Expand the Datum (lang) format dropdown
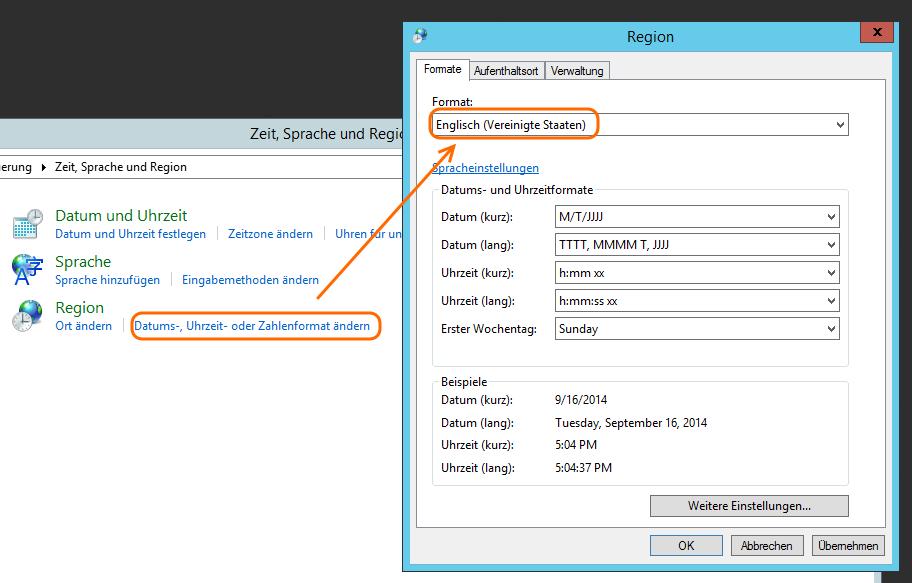 coord(697,245)
